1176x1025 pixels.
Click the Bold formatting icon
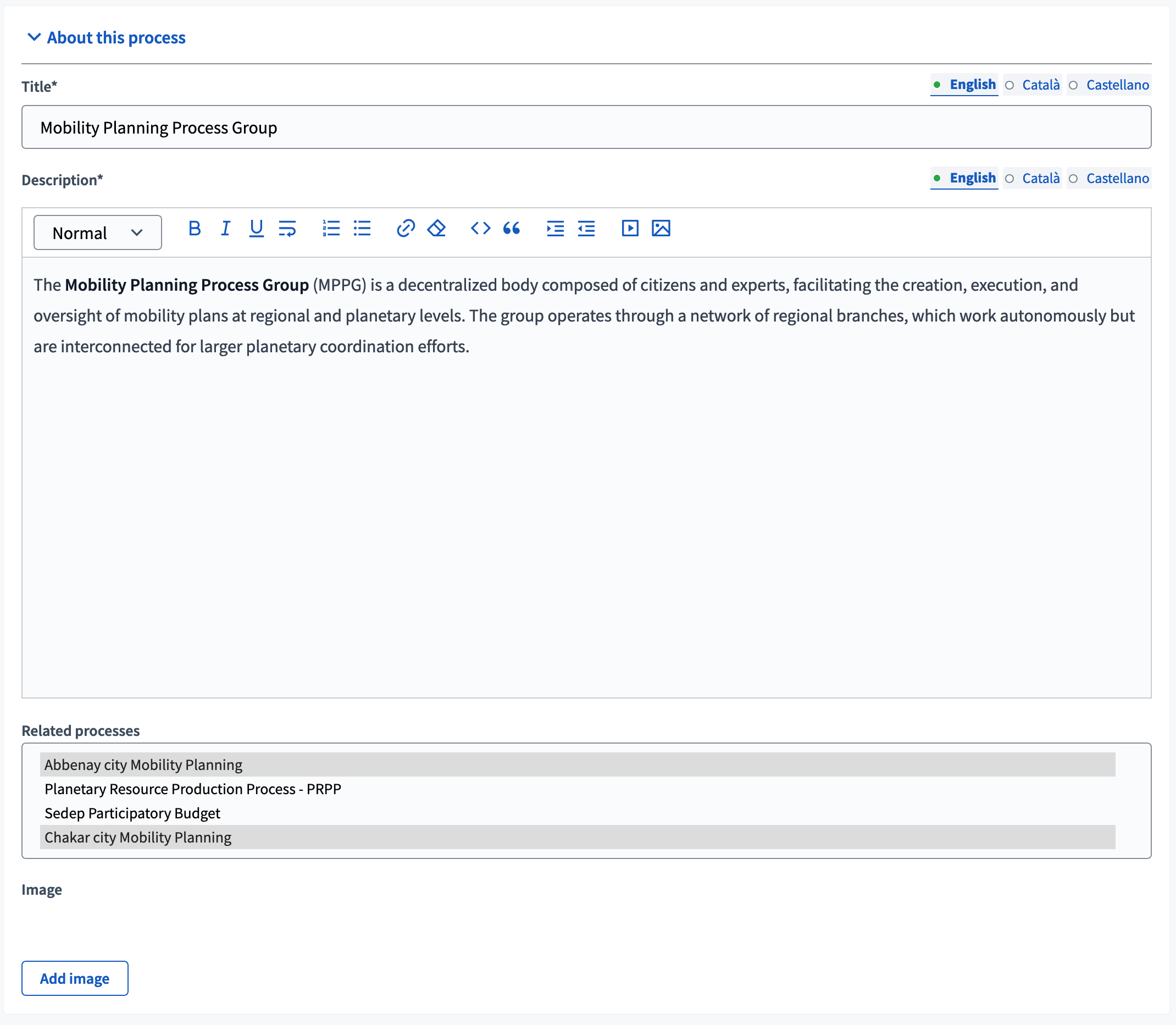(x=195, y=229)
